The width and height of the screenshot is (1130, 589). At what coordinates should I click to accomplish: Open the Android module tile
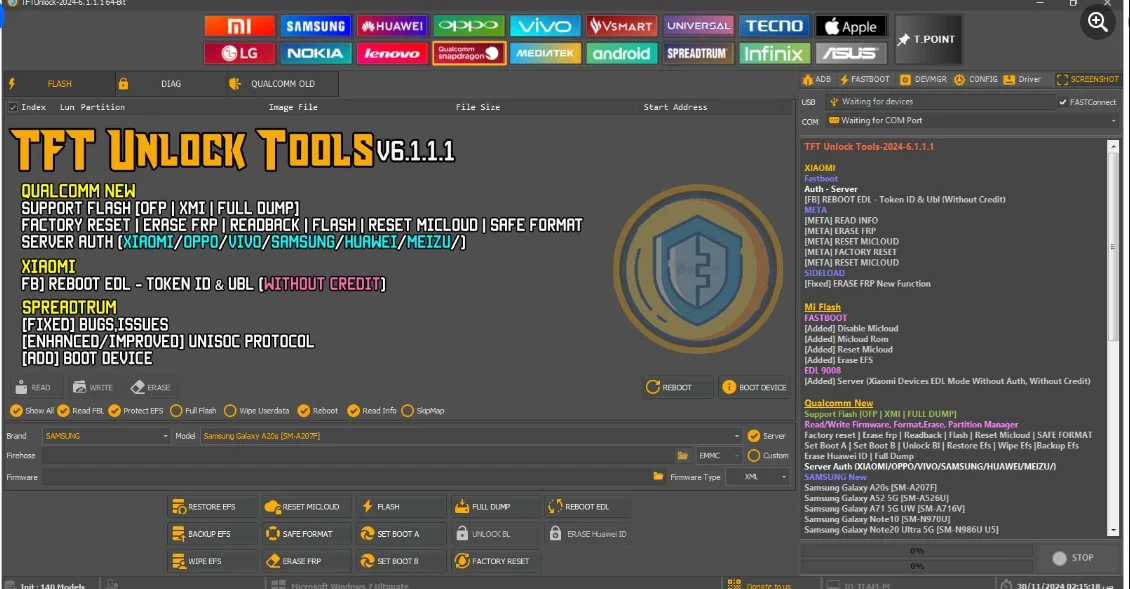[x=621, y=53]
